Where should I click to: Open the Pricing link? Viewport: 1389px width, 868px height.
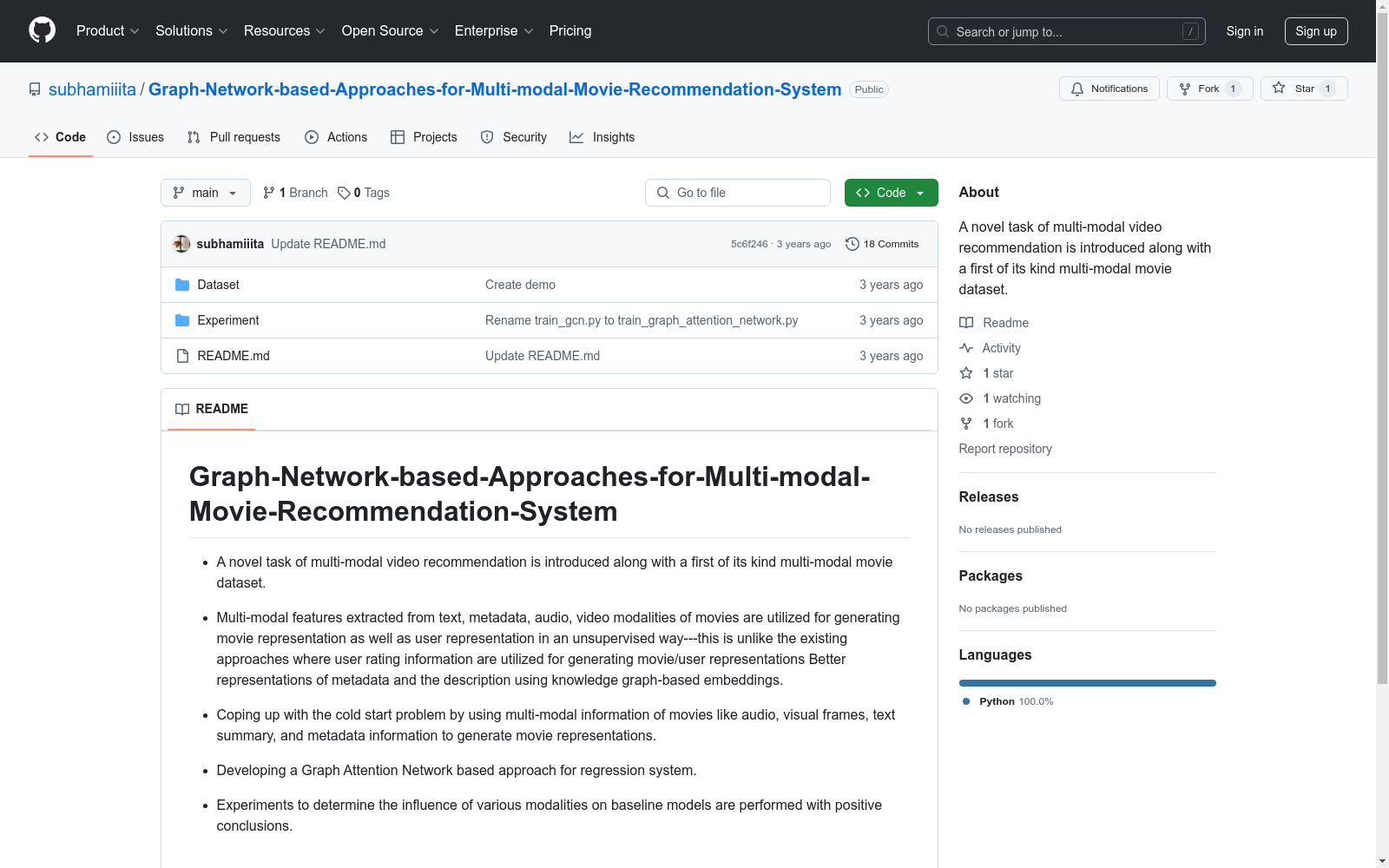(570, 30)
